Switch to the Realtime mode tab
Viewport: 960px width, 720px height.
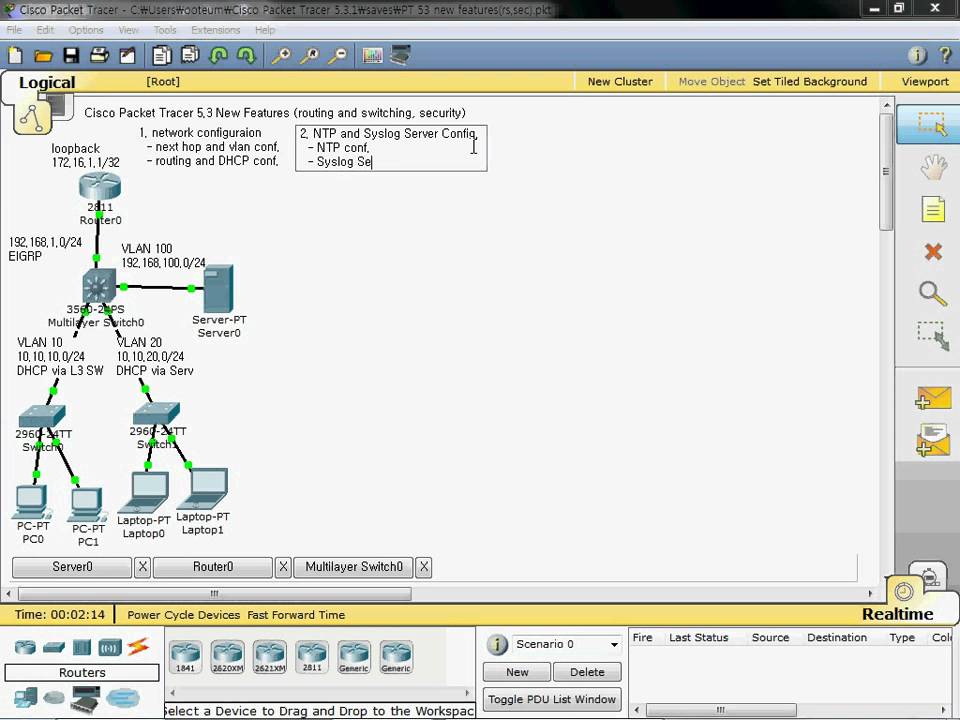pos(898,613)
